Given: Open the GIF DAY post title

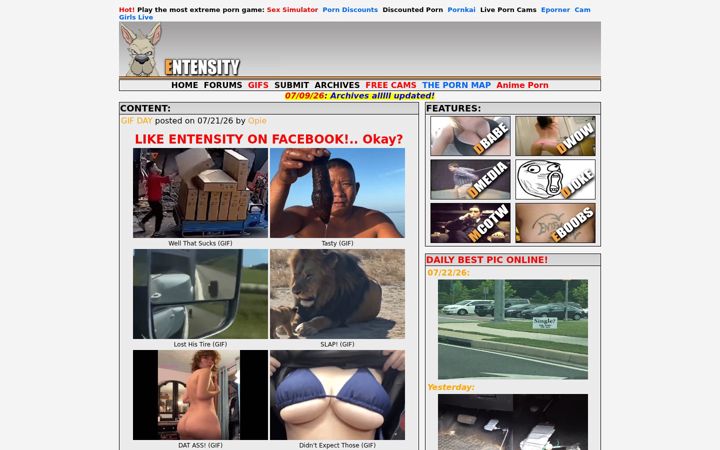Looking at the screenshot, I should coord(136,121).
